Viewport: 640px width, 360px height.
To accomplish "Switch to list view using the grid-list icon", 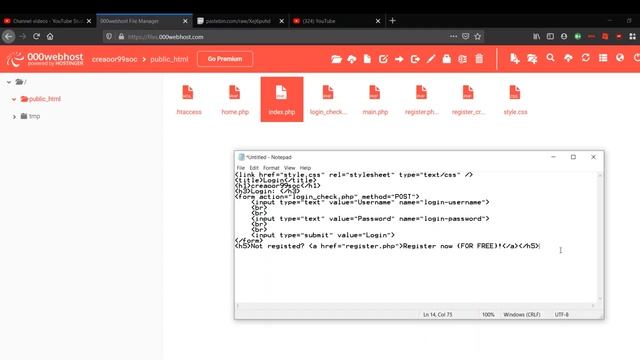I will tap(603, 58).
